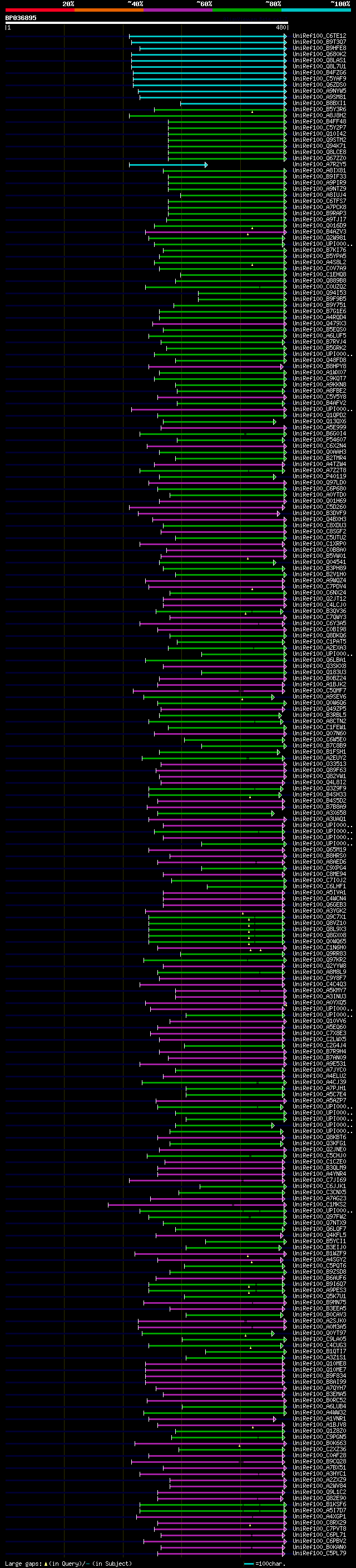356x1568 pixels.
Task: Click label UniRef100_Q97LD0
Action: pos(319,483)
